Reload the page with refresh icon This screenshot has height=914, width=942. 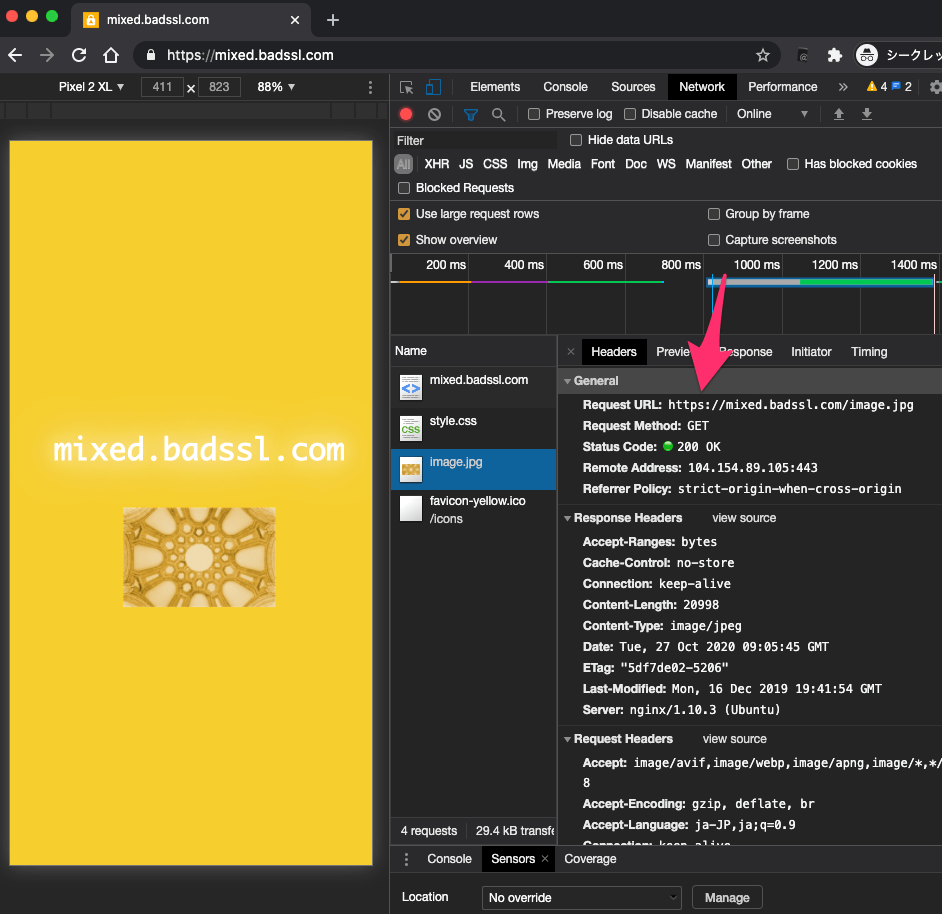click(79, 55)
